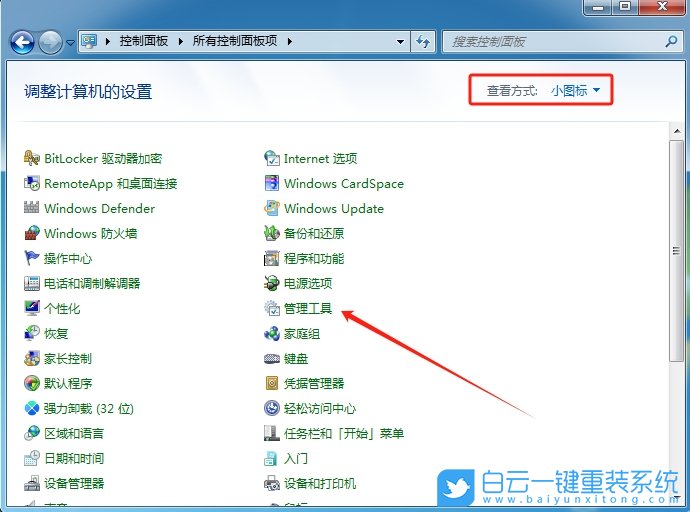690x512 pixels.
Task: Open the 个性化 link
Action: (62, 308)
